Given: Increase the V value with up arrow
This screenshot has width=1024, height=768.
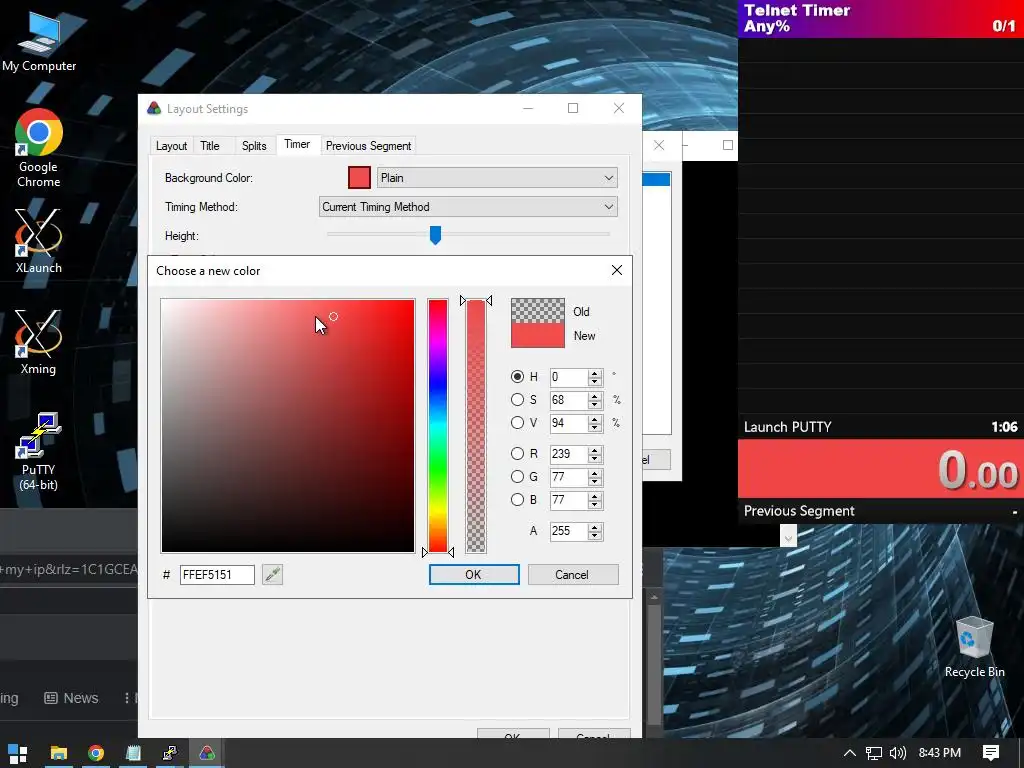Looking at the screenshot, I should (594, 419).
